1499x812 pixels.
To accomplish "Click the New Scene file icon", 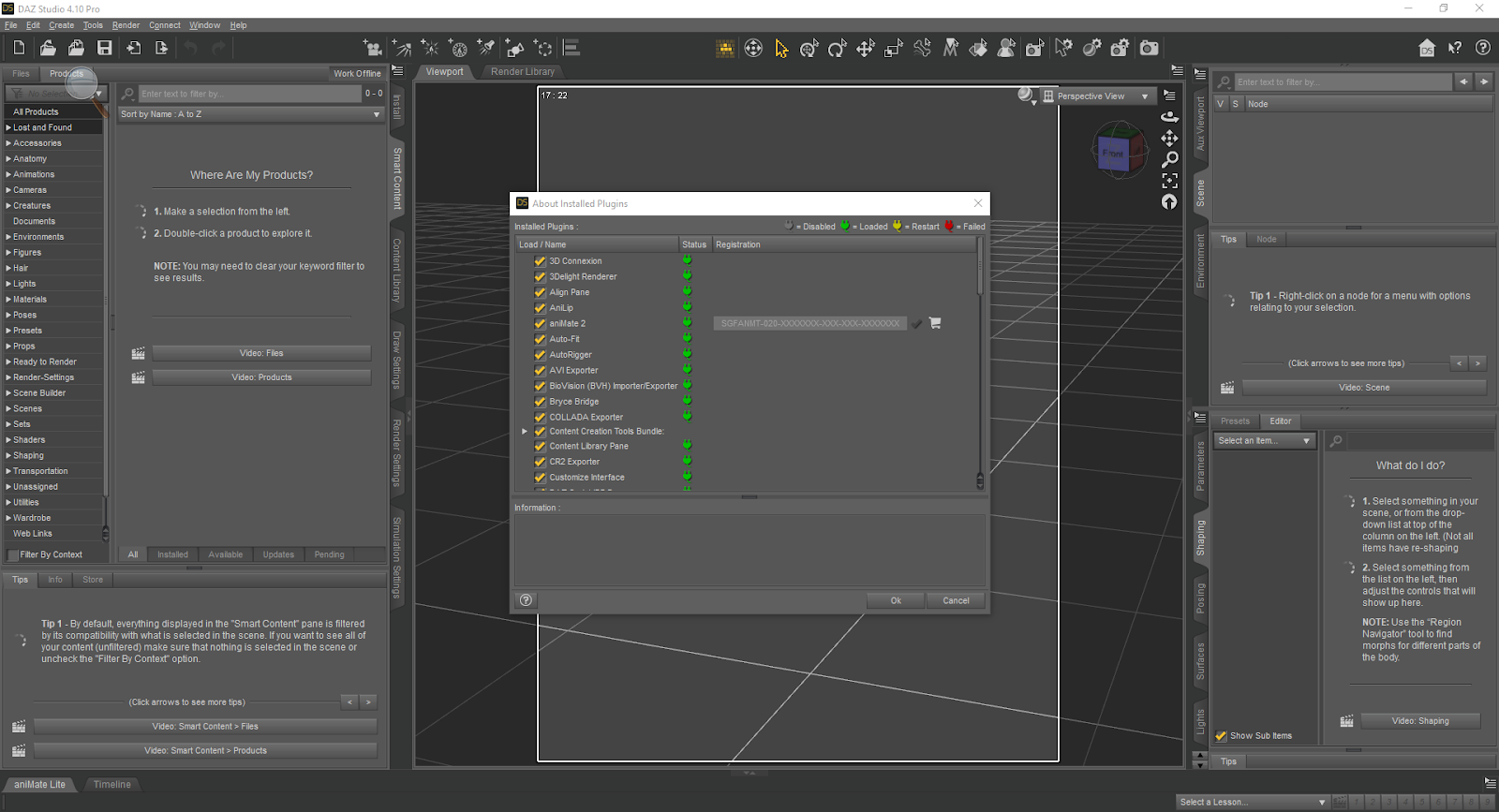I will [19, 48].
